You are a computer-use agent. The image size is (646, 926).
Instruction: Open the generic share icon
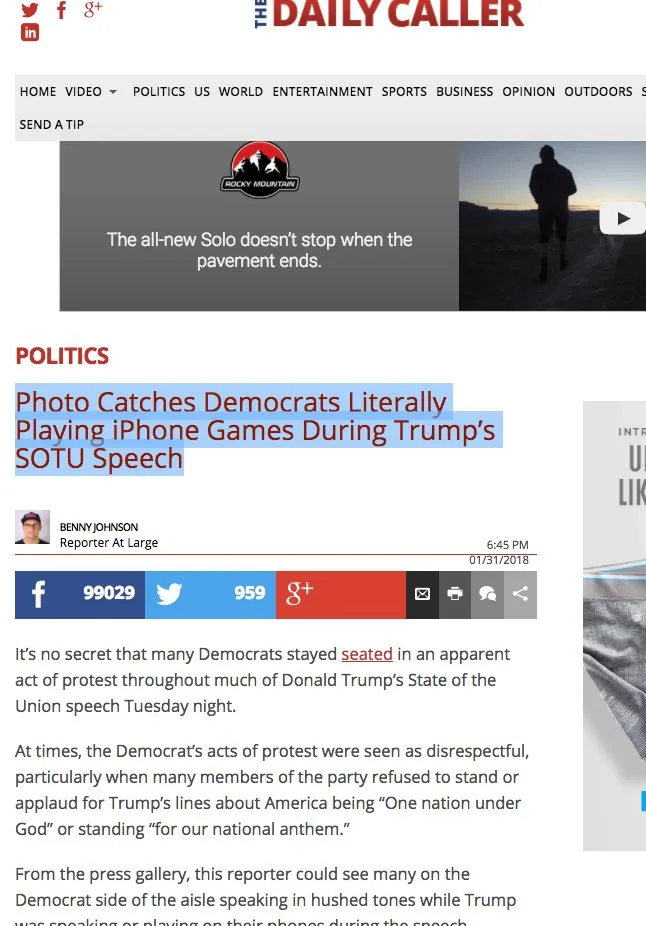520,594
